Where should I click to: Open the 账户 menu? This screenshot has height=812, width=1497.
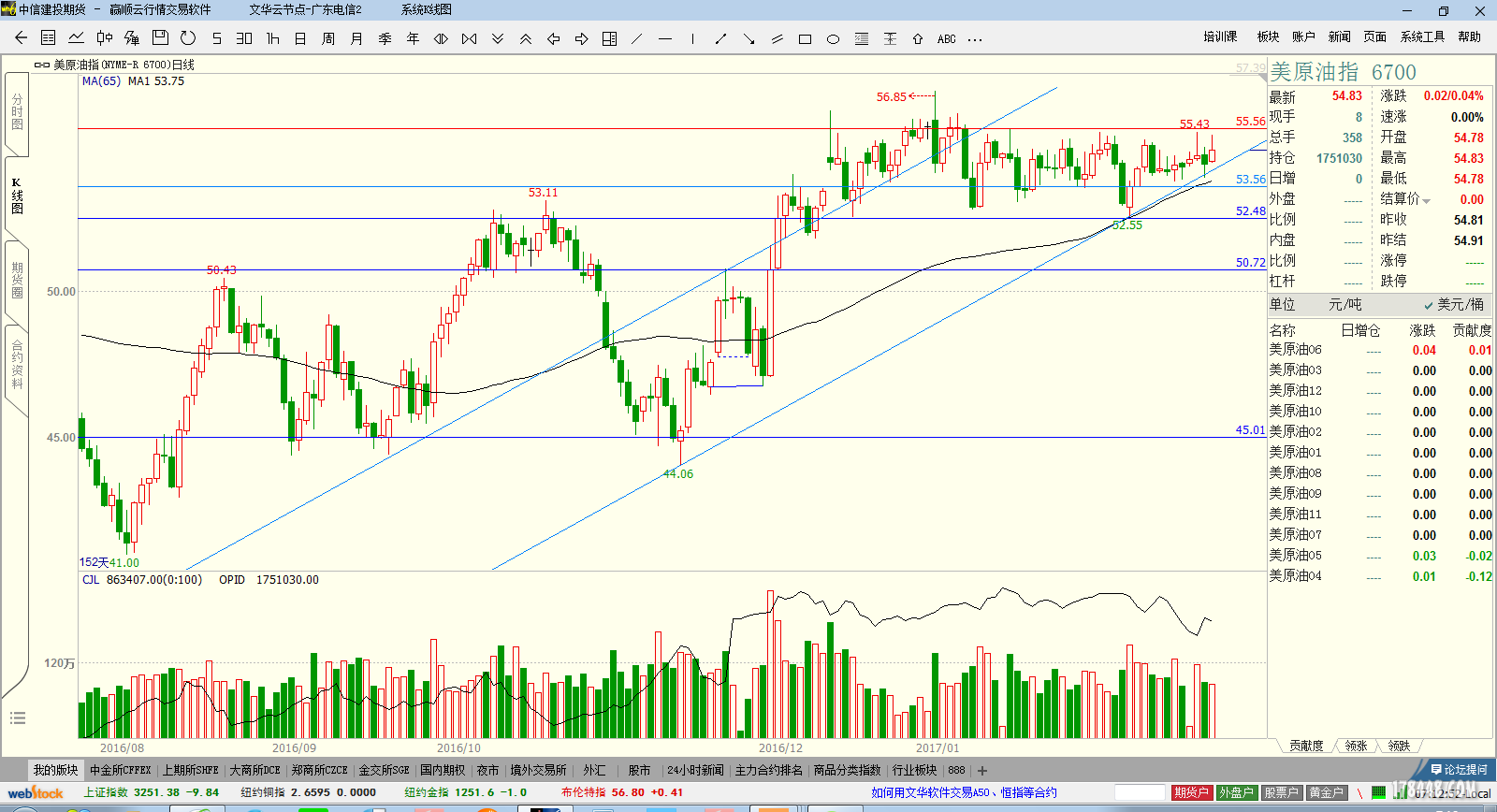point(1303,36)
